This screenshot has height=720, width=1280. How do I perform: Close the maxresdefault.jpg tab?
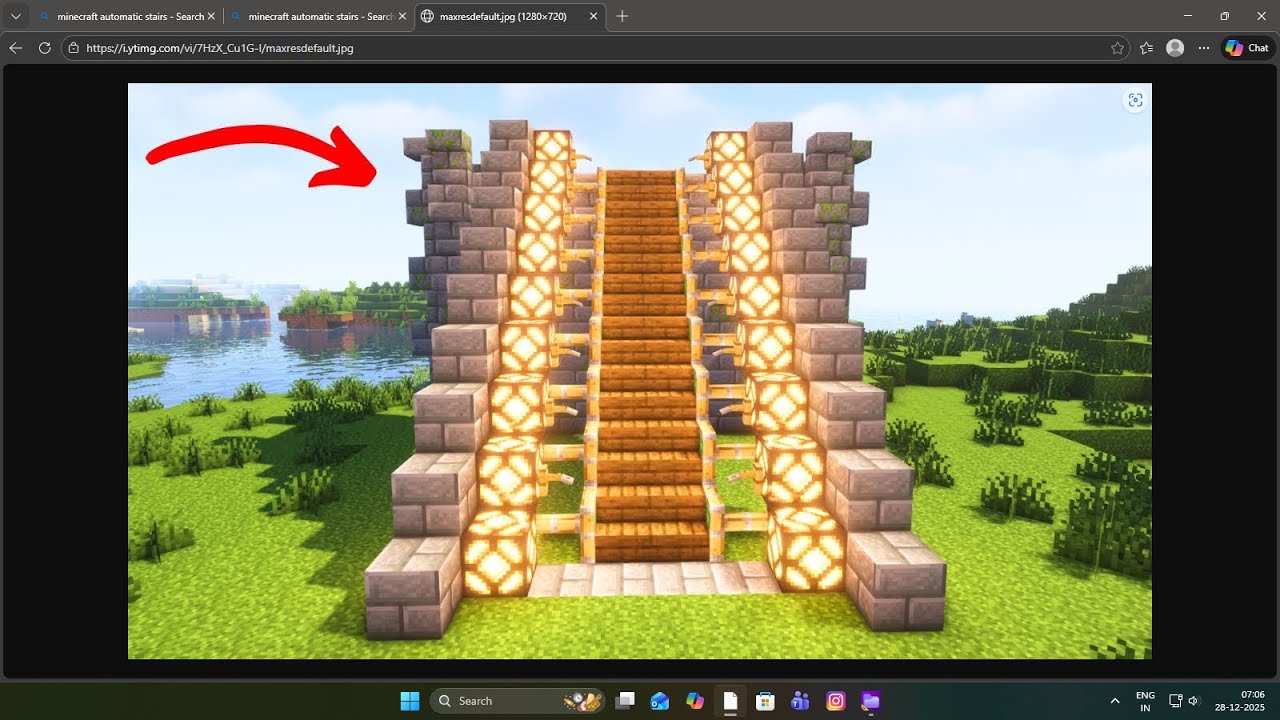click(593, 16)
